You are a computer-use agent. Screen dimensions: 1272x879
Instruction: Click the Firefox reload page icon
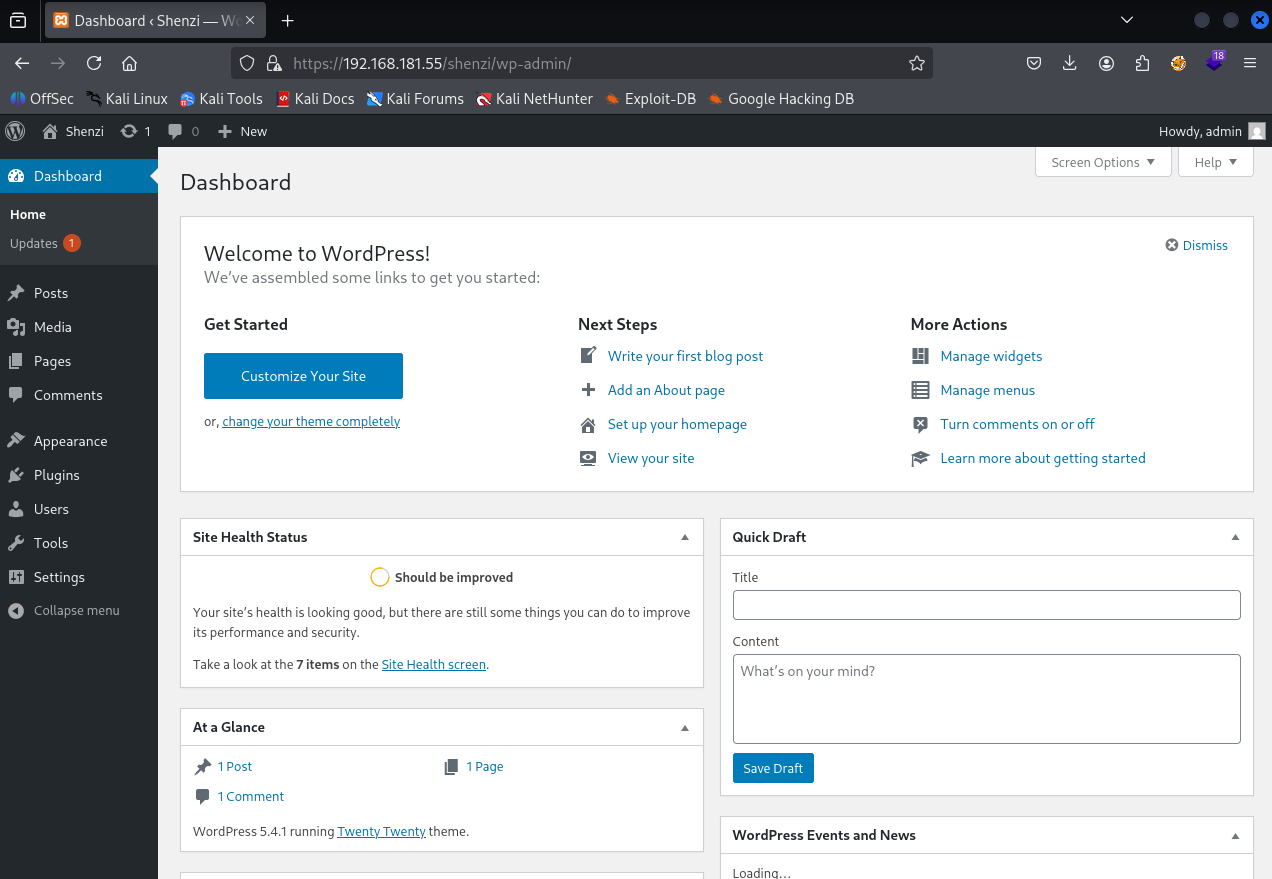click(x=94, y=63)
